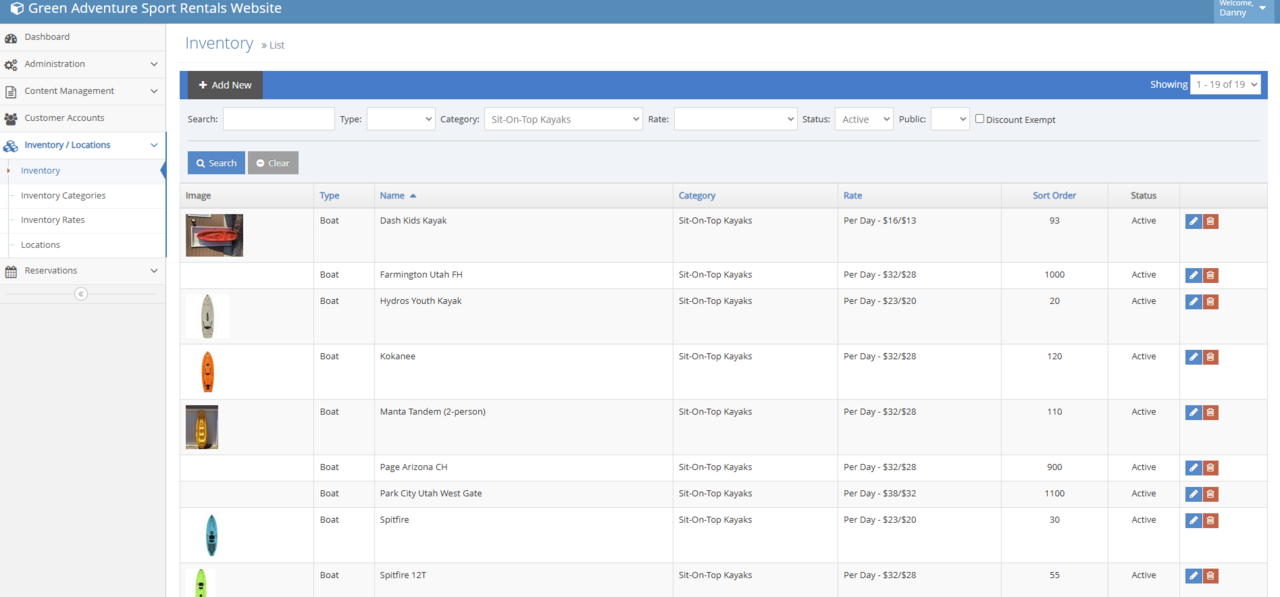Click edit icon for Manta Tandem row
Image resolution: width=1280 pixels, height=597 pixels.
click(1193, 412)
